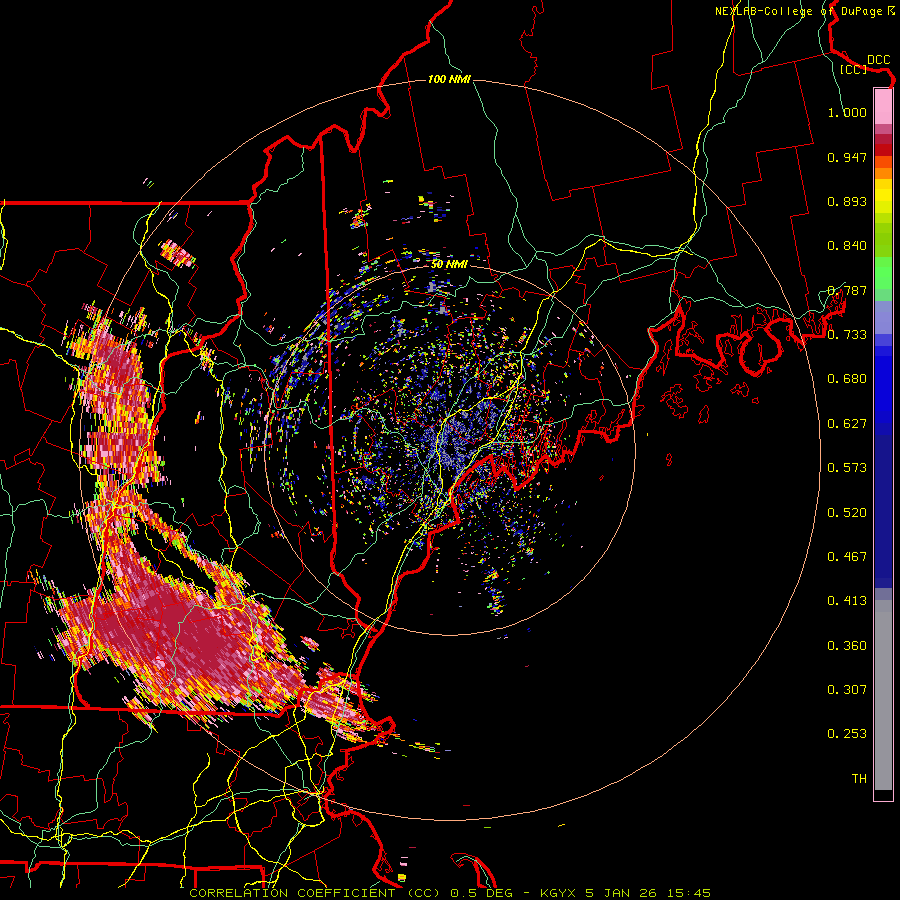Select the 0.413 scale value

847,601
